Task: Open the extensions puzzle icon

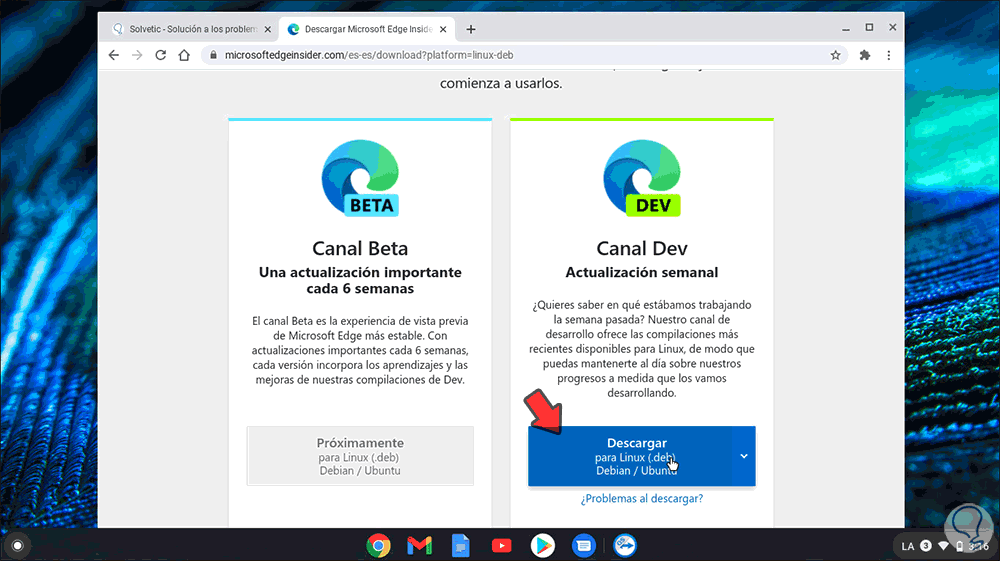Action: click(x=865, y=55)
